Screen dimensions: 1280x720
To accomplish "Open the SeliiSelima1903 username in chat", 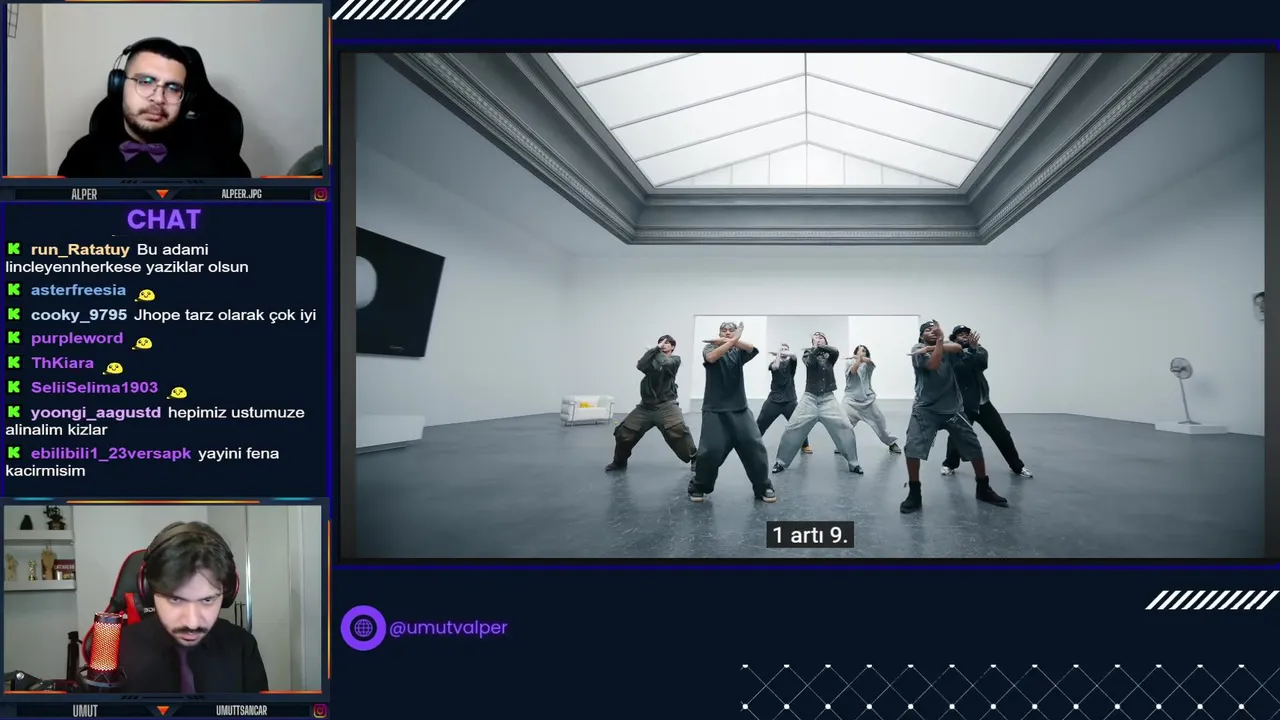I will pyautogui.click(x=94, y=387).
